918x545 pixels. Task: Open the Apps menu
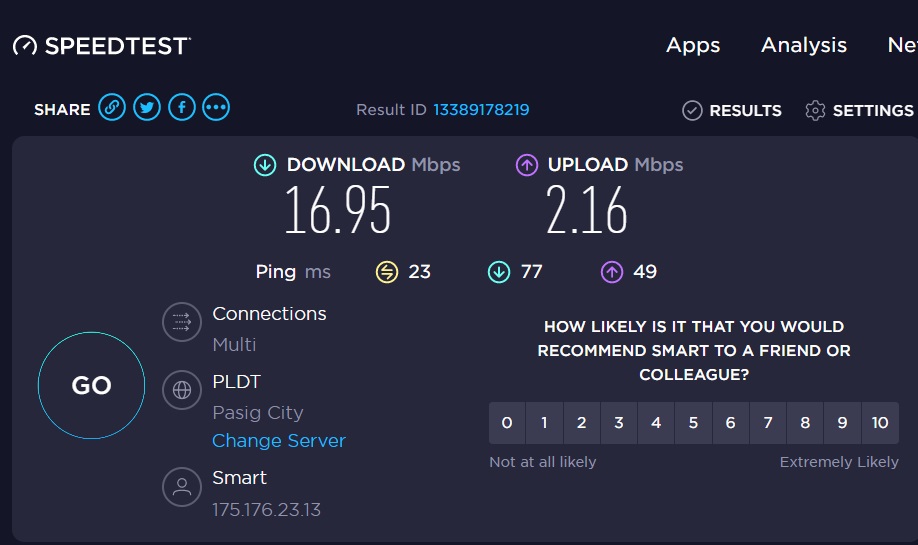693,45
